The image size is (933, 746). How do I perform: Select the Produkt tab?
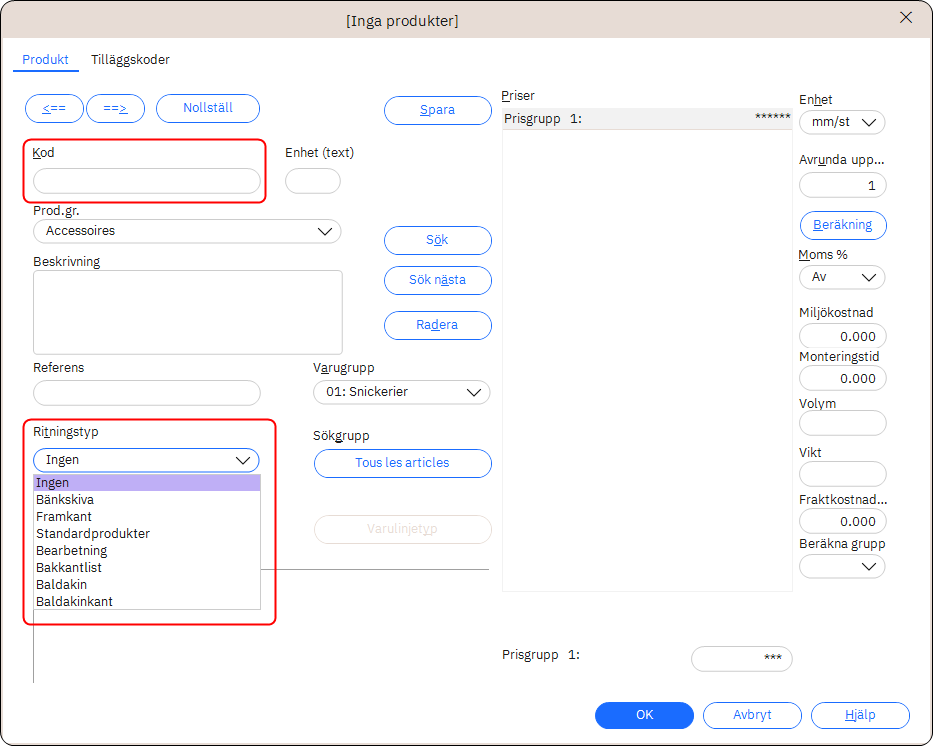pyautogui.click(x=45, y=60)
